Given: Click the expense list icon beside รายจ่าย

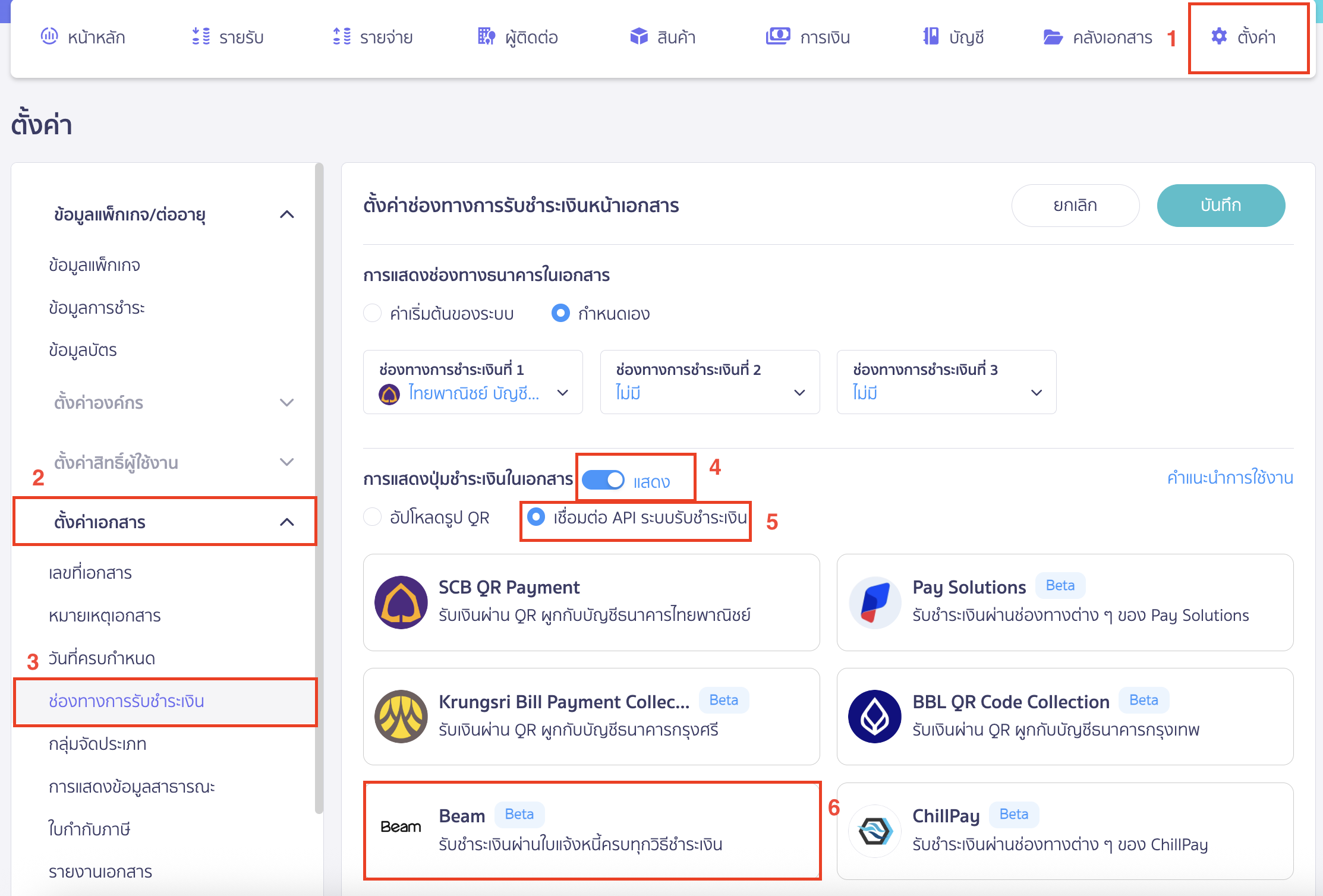Looking at the screenshot, I should tap(342, 36).
